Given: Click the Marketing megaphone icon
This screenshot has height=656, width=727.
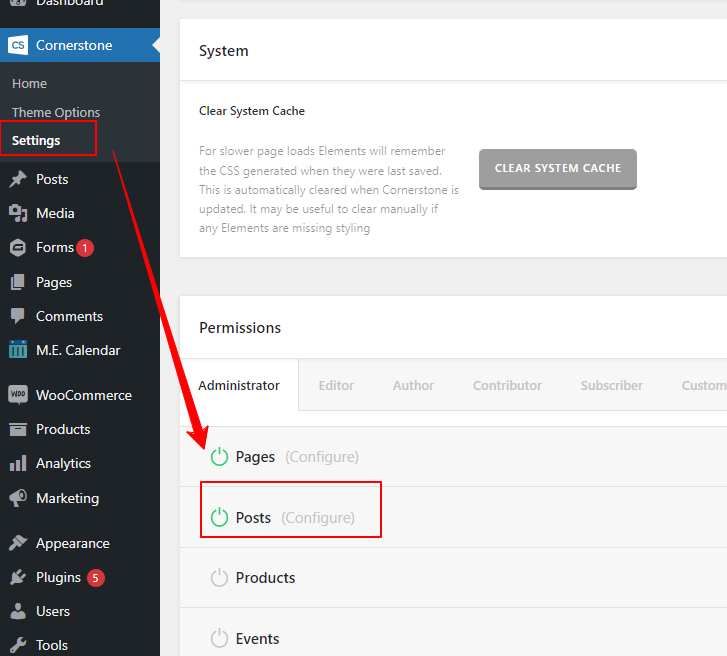Looking at the screenshot, I should click(x=18, y=498).
